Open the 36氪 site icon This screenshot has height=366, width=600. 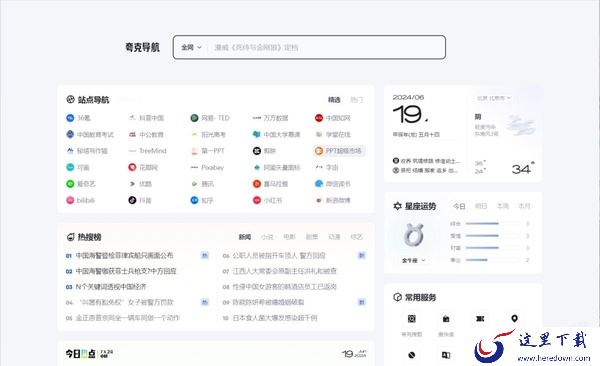click(70, 118)
